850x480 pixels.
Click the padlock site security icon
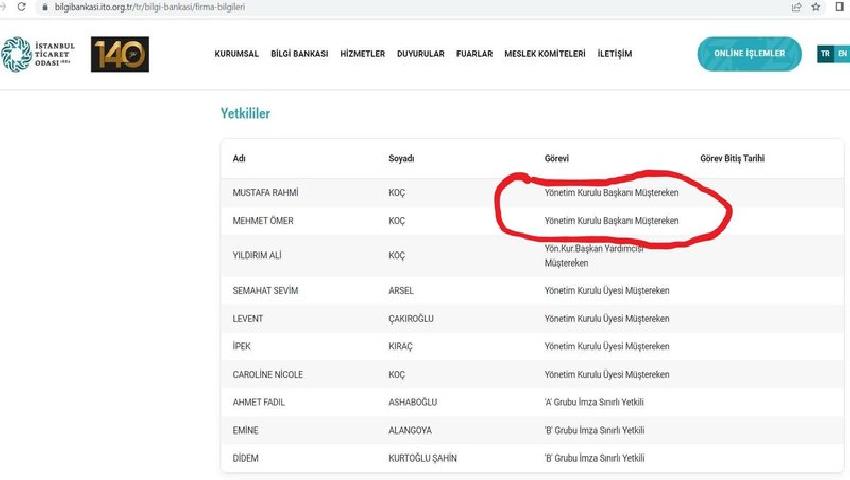click(45, 7)
